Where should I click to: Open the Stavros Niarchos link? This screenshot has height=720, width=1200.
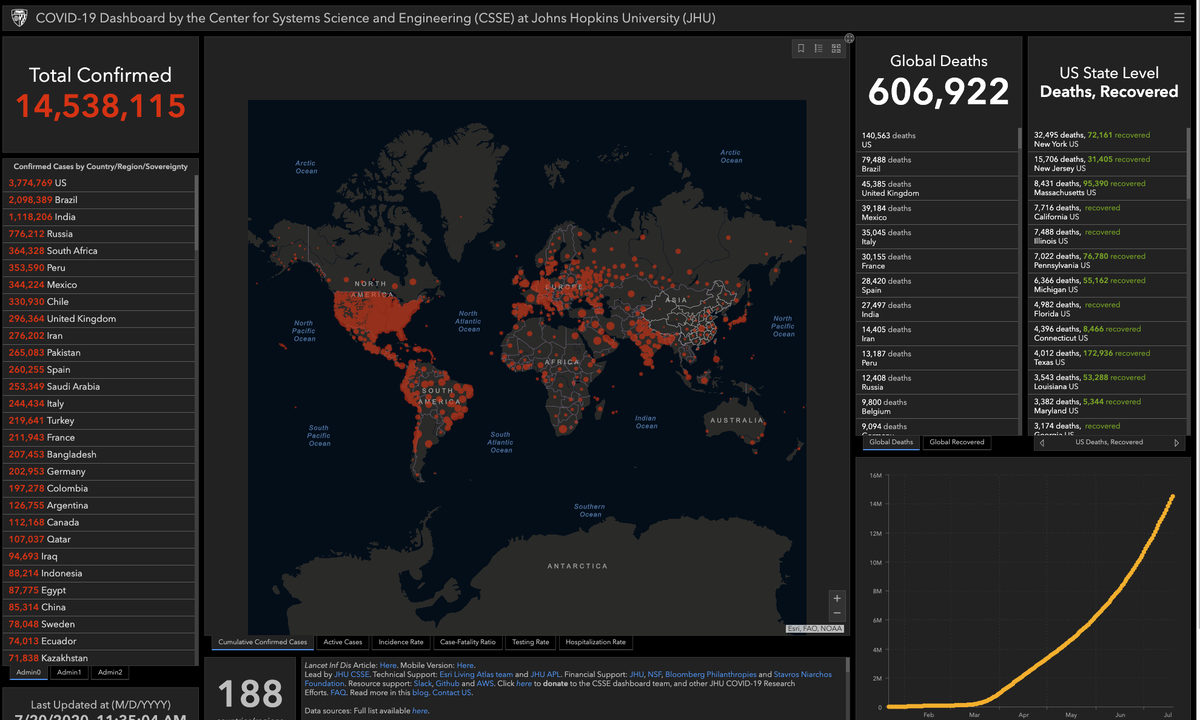pyautogui.click(x=803, y=675)
